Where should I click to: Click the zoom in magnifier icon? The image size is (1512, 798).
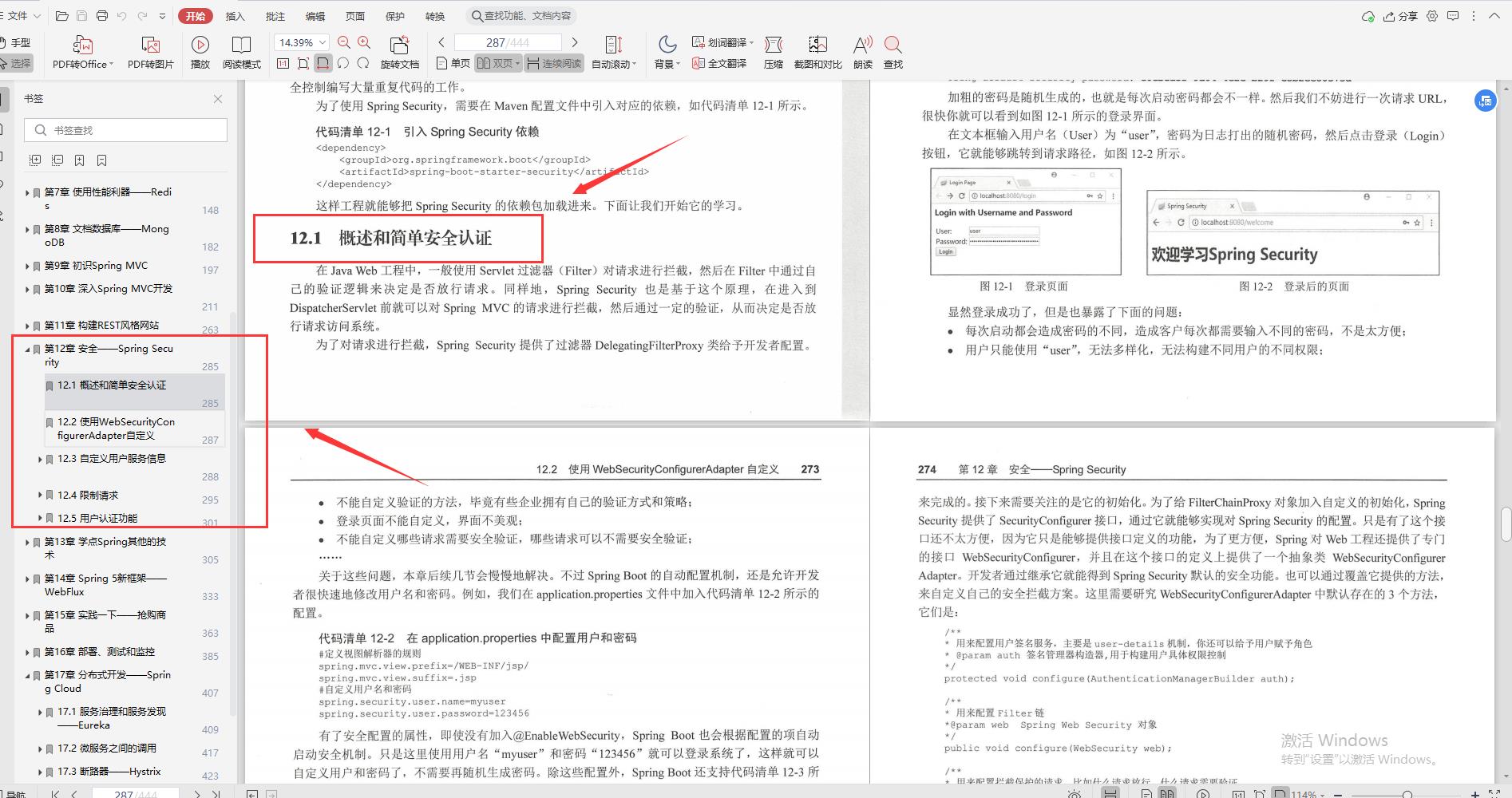pos(364,42)
